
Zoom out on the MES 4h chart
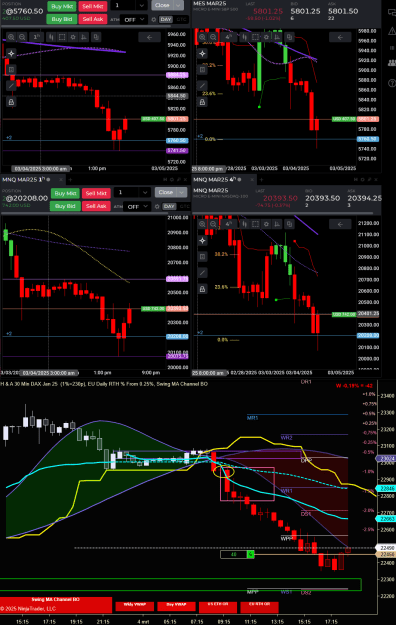pos(213,37)
